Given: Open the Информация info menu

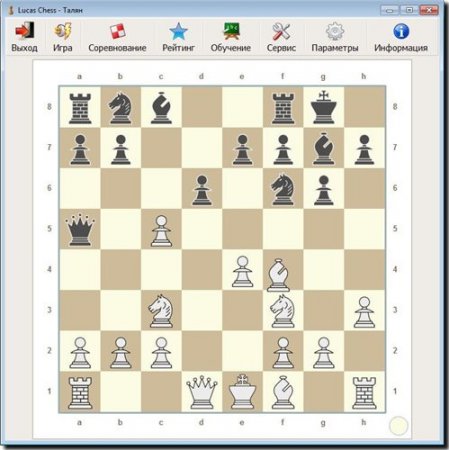Looking at the screenshot, I should (x=401, y=37).
